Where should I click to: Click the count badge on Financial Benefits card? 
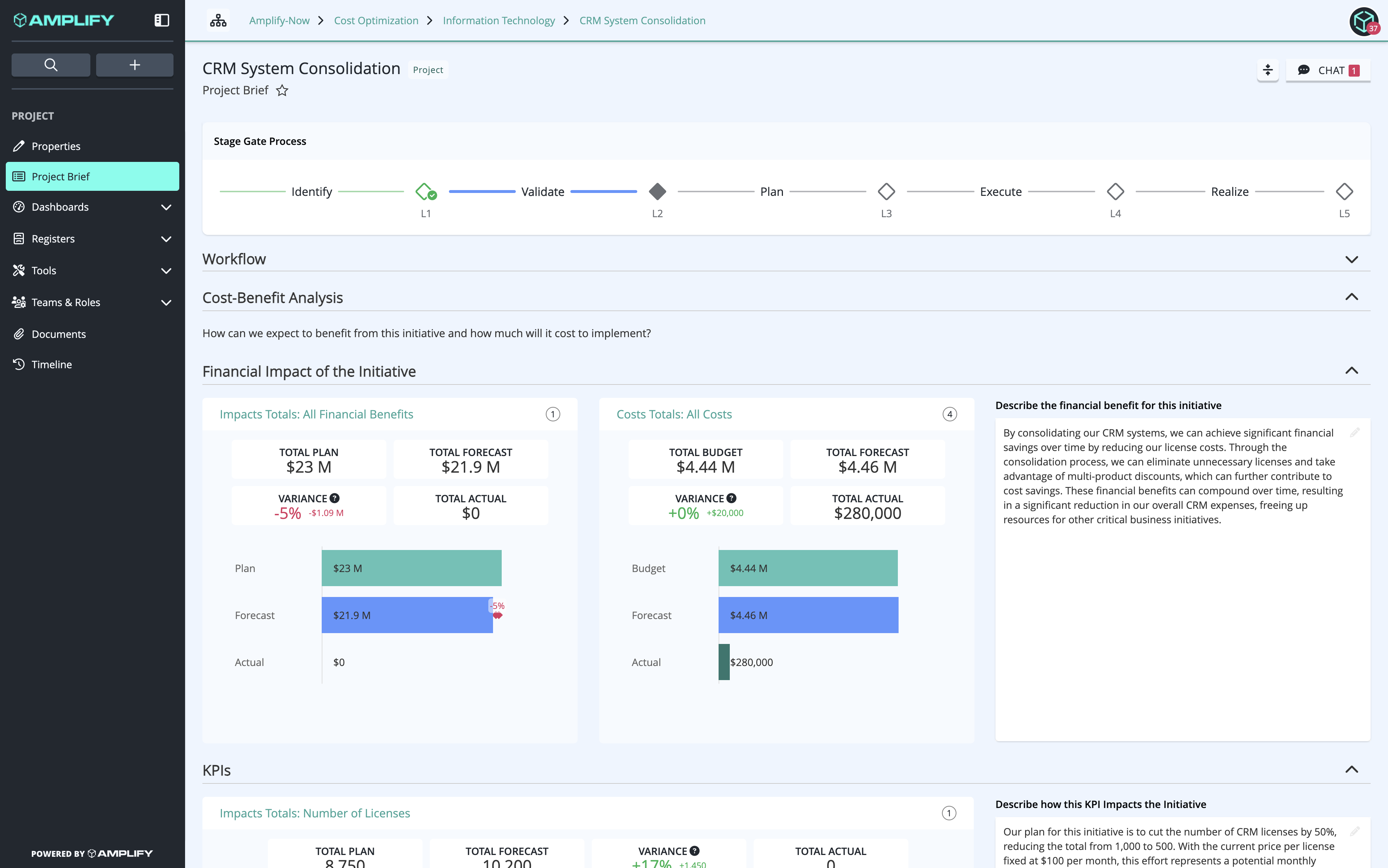[552, 414]
